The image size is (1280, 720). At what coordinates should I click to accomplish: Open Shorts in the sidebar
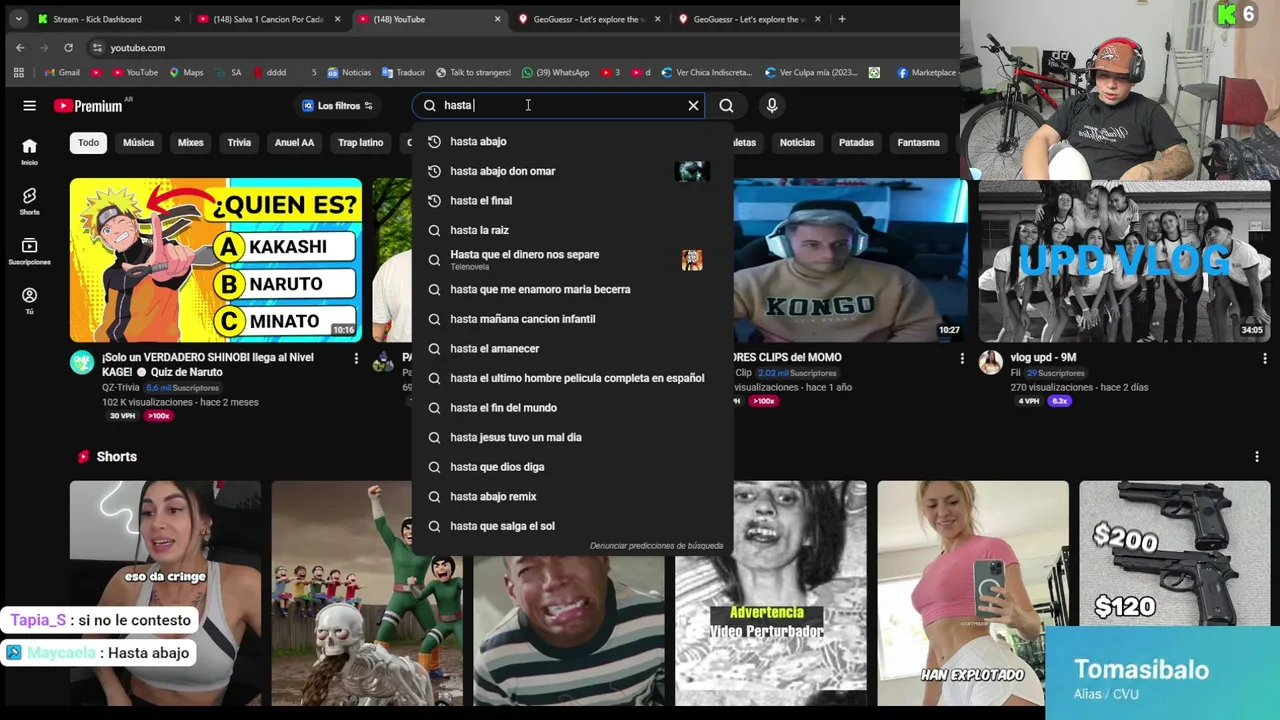tap(29, 202)
